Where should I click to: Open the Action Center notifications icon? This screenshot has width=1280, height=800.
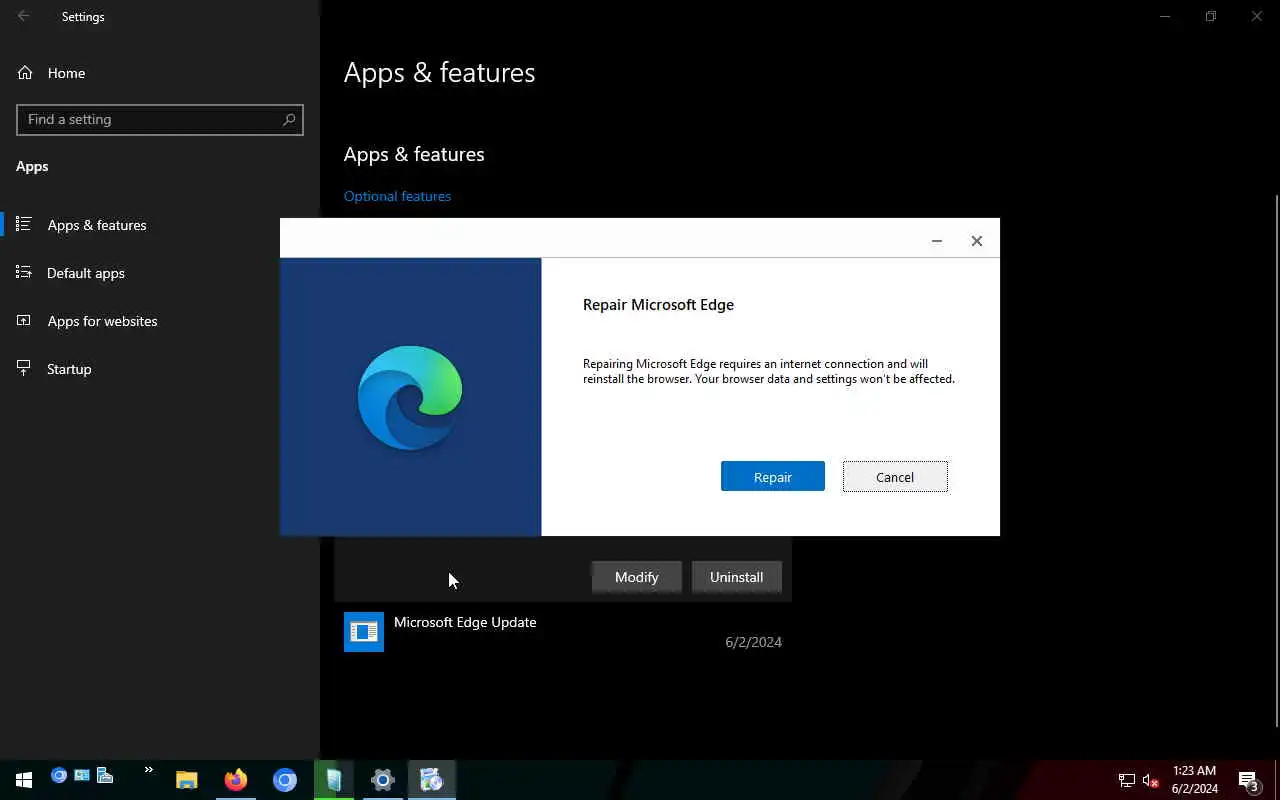click(1248, 780)
